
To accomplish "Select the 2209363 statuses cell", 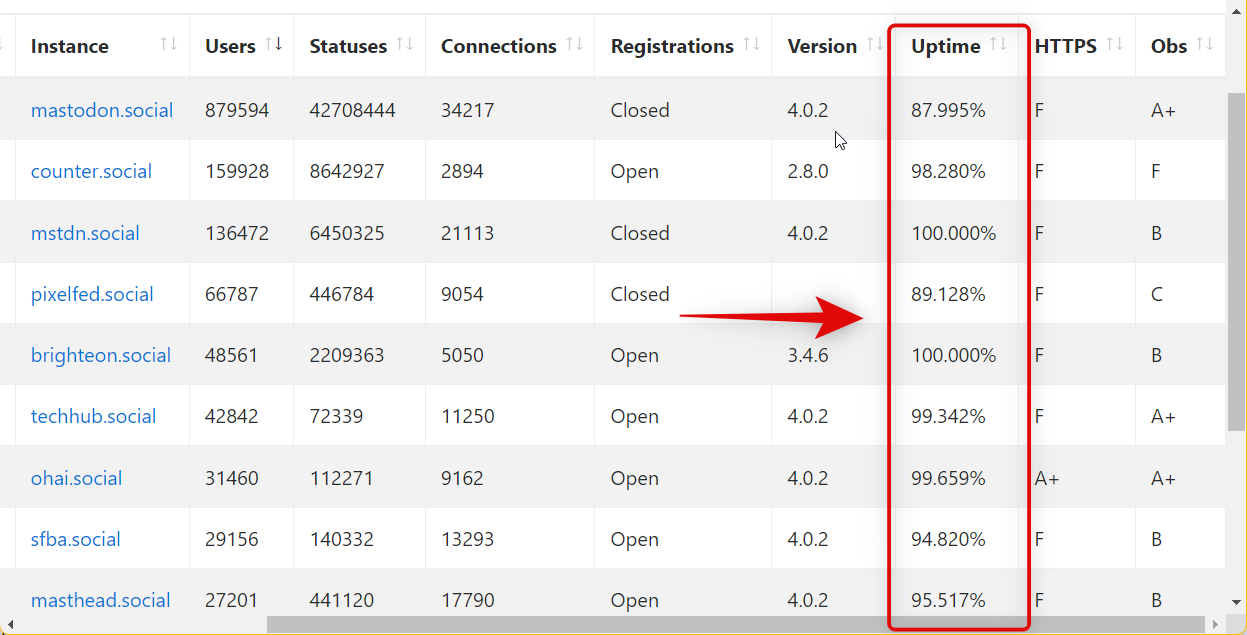I will [347, 355].
